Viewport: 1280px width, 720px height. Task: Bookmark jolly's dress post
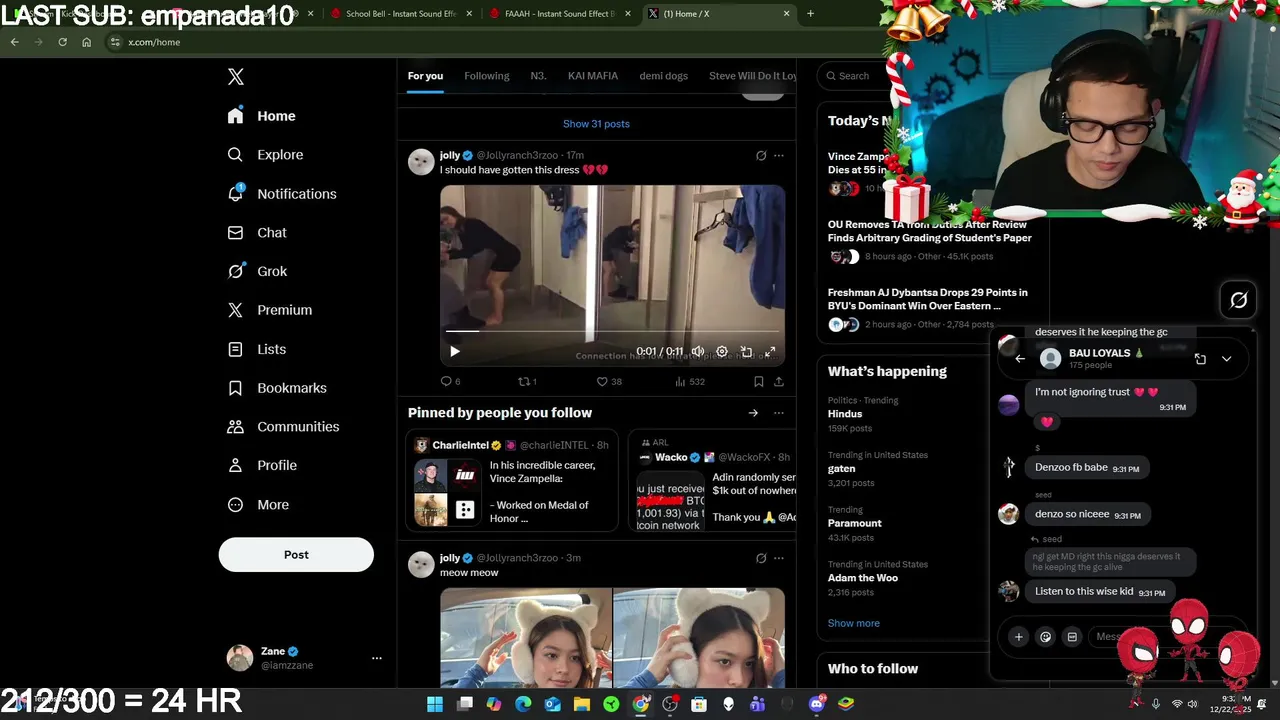click(x=758, y=381)
